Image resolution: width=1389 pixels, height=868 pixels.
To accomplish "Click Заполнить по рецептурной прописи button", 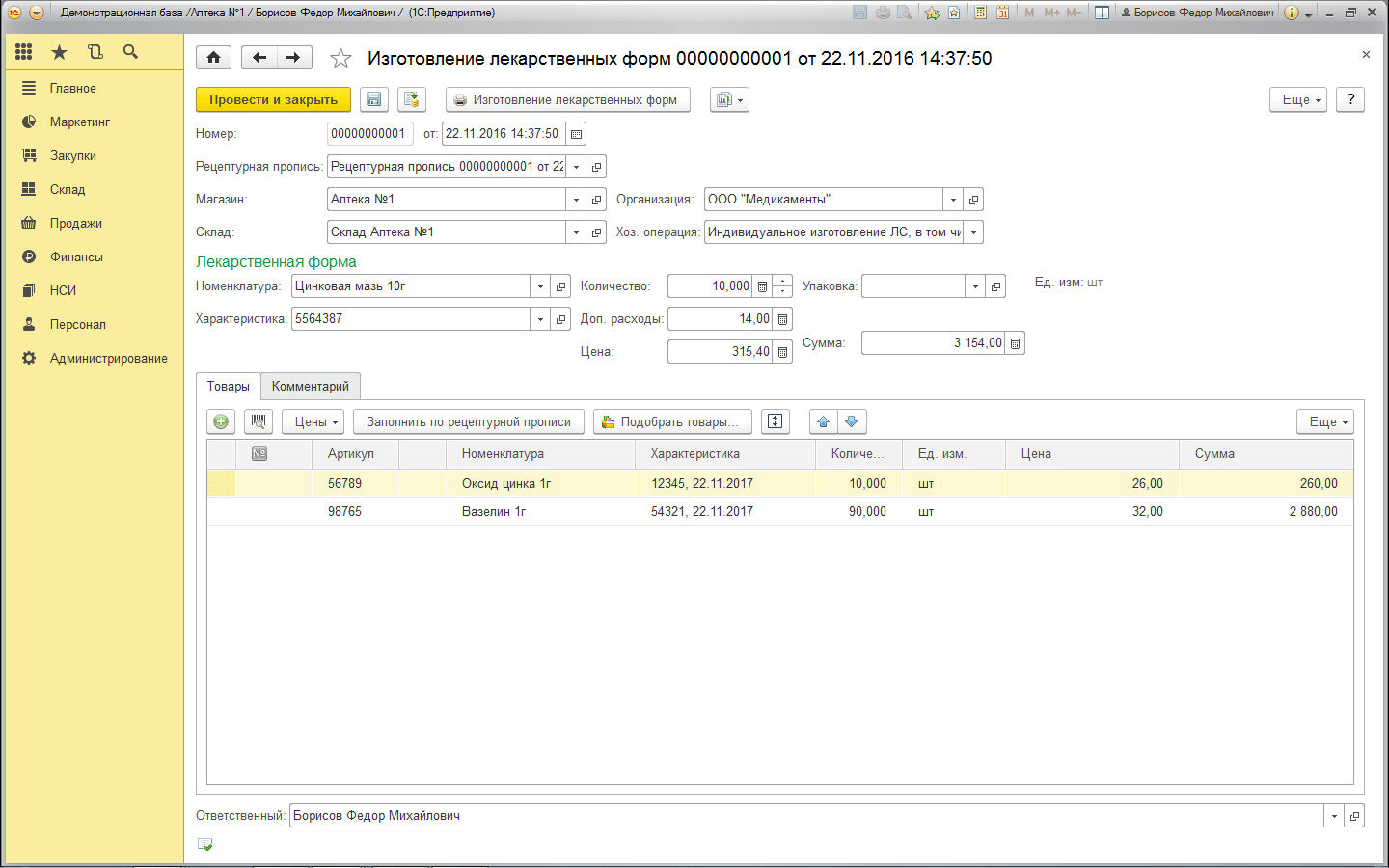I will pyautogui.click(x=469, y=421).
